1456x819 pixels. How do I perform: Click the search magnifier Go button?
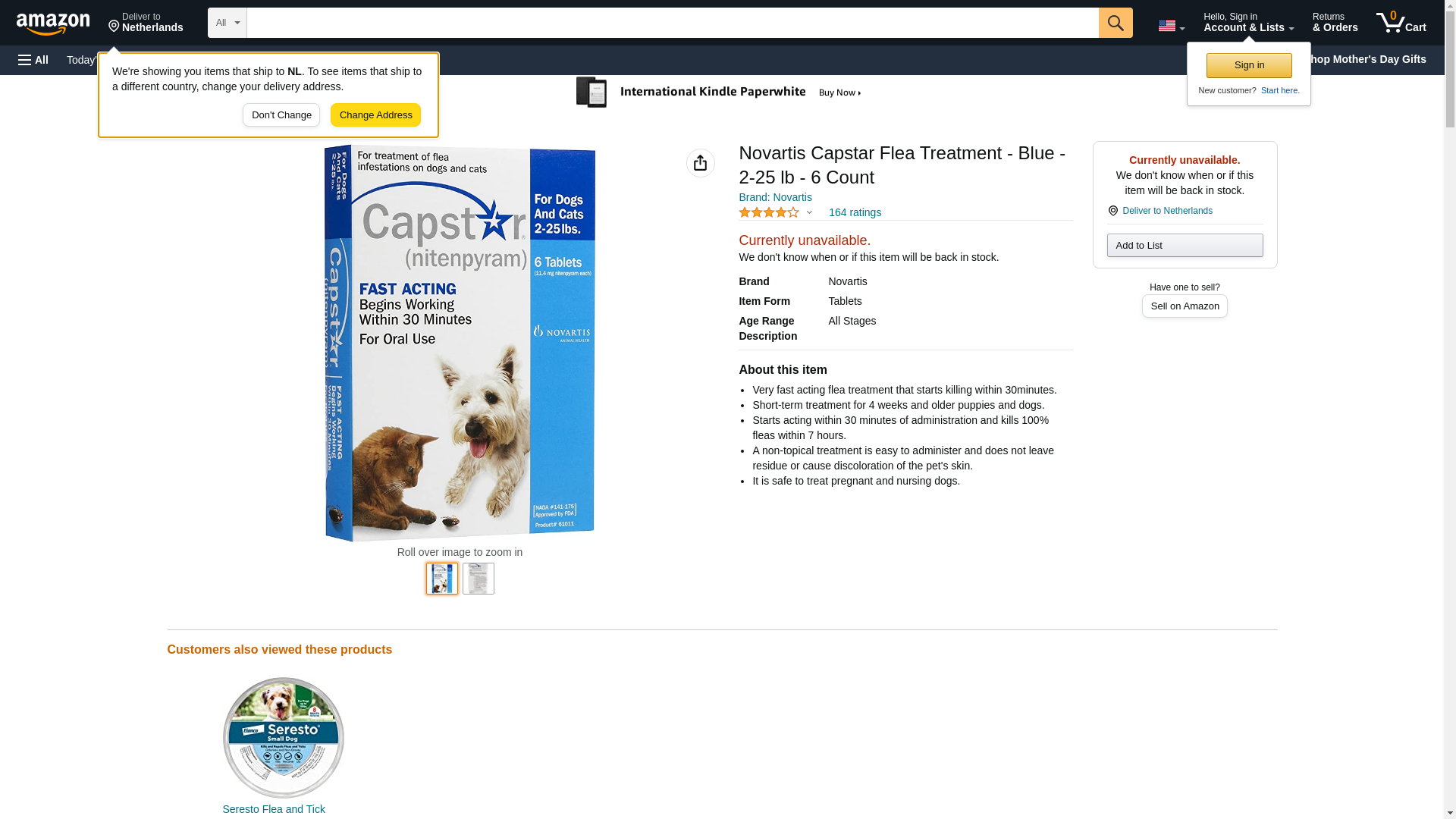(x=1115, y=23)
